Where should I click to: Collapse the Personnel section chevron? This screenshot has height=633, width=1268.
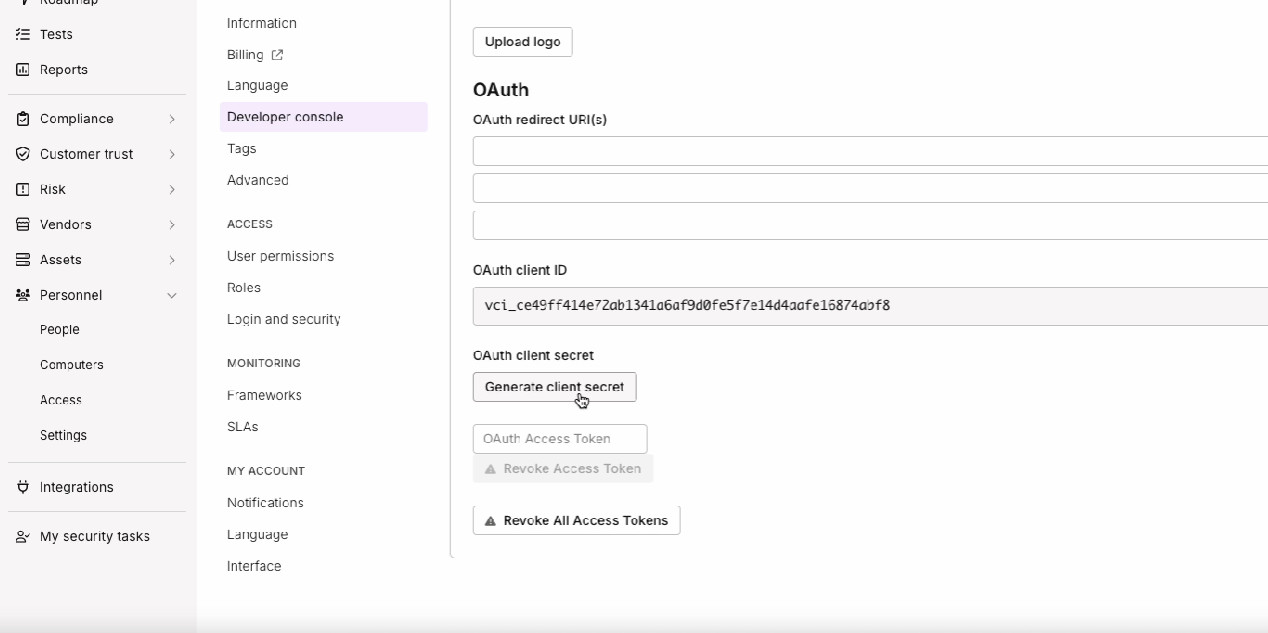coord(172,296)
